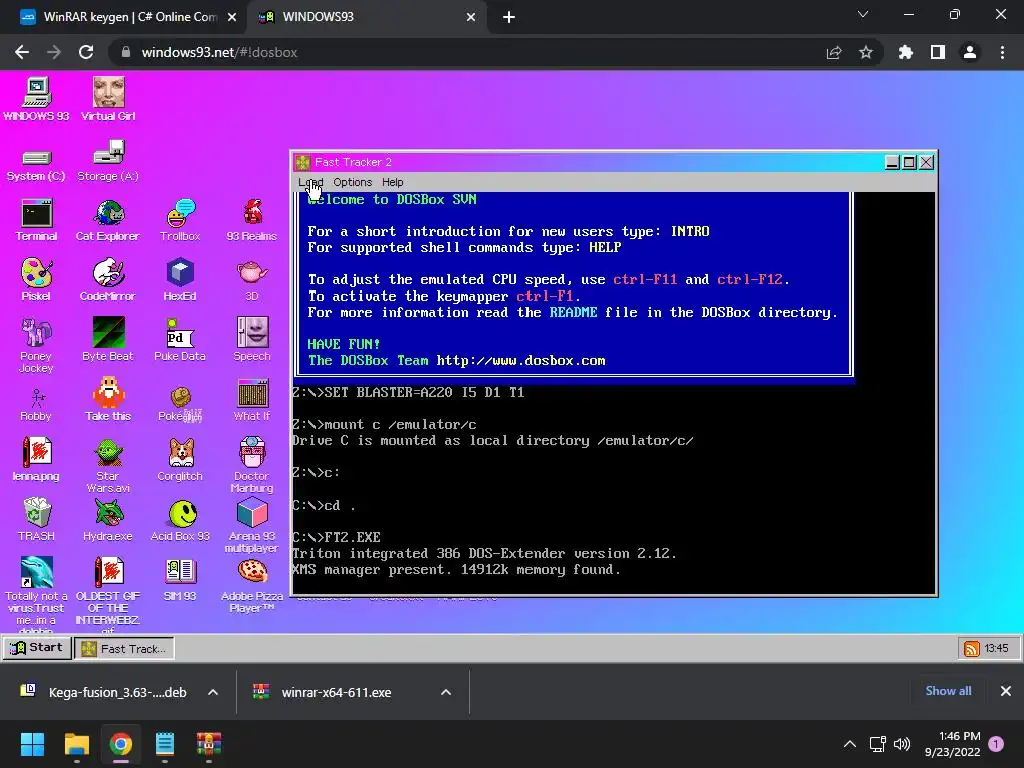Show hidden system tray icons
Screen dimensions: 1024x768
pos(850,744)
